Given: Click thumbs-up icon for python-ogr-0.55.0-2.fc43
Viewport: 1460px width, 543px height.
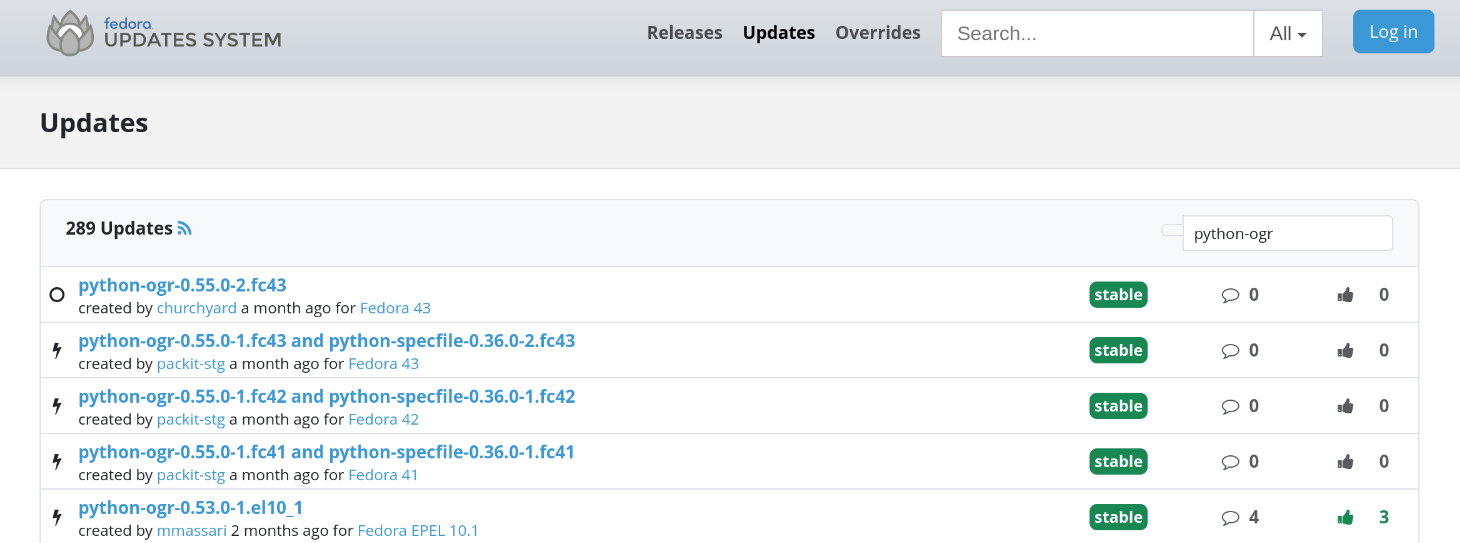Looking at the screenshot, I should [1345, 295].
